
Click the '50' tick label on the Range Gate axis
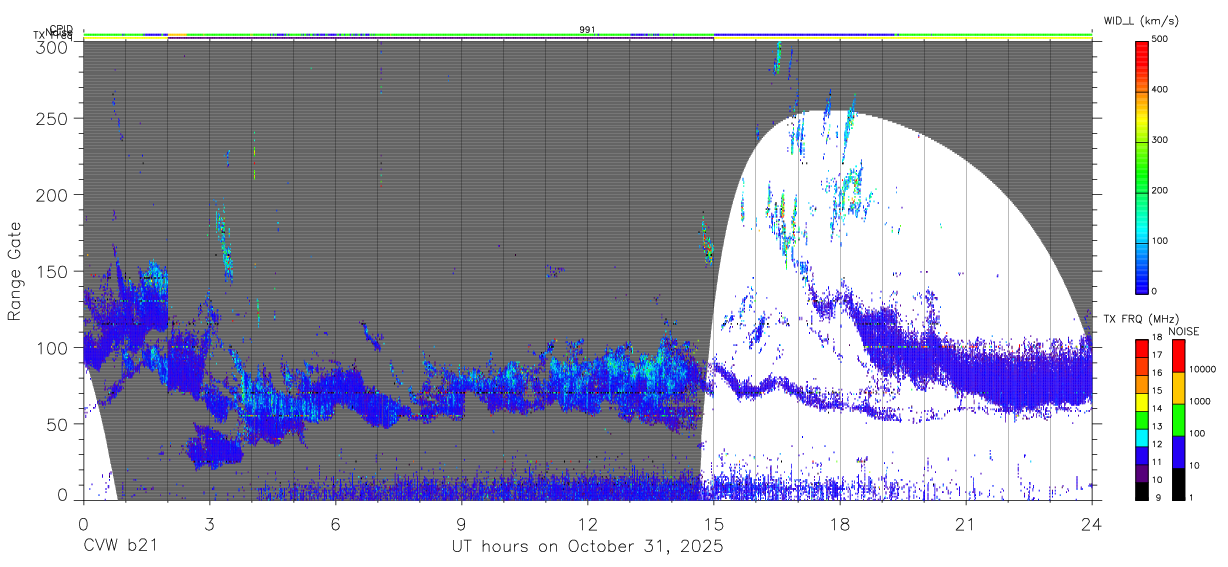point(56,424)
